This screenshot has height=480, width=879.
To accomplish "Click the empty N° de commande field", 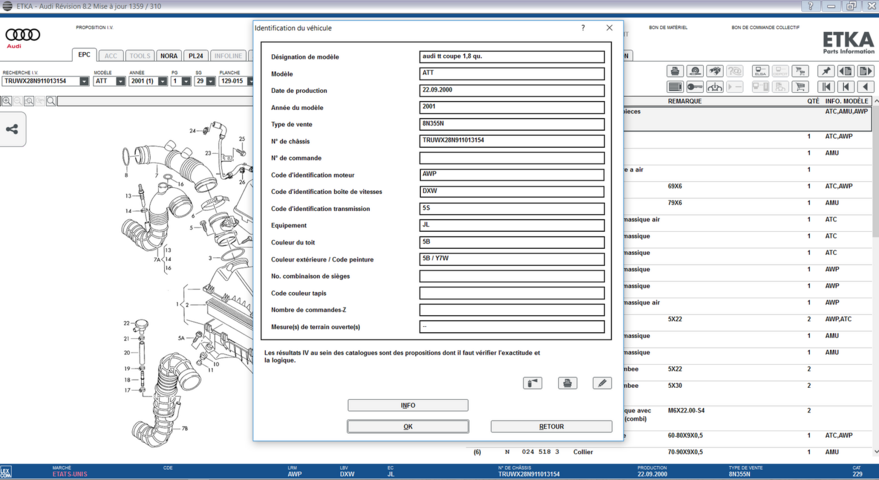I will pos(512,158).
